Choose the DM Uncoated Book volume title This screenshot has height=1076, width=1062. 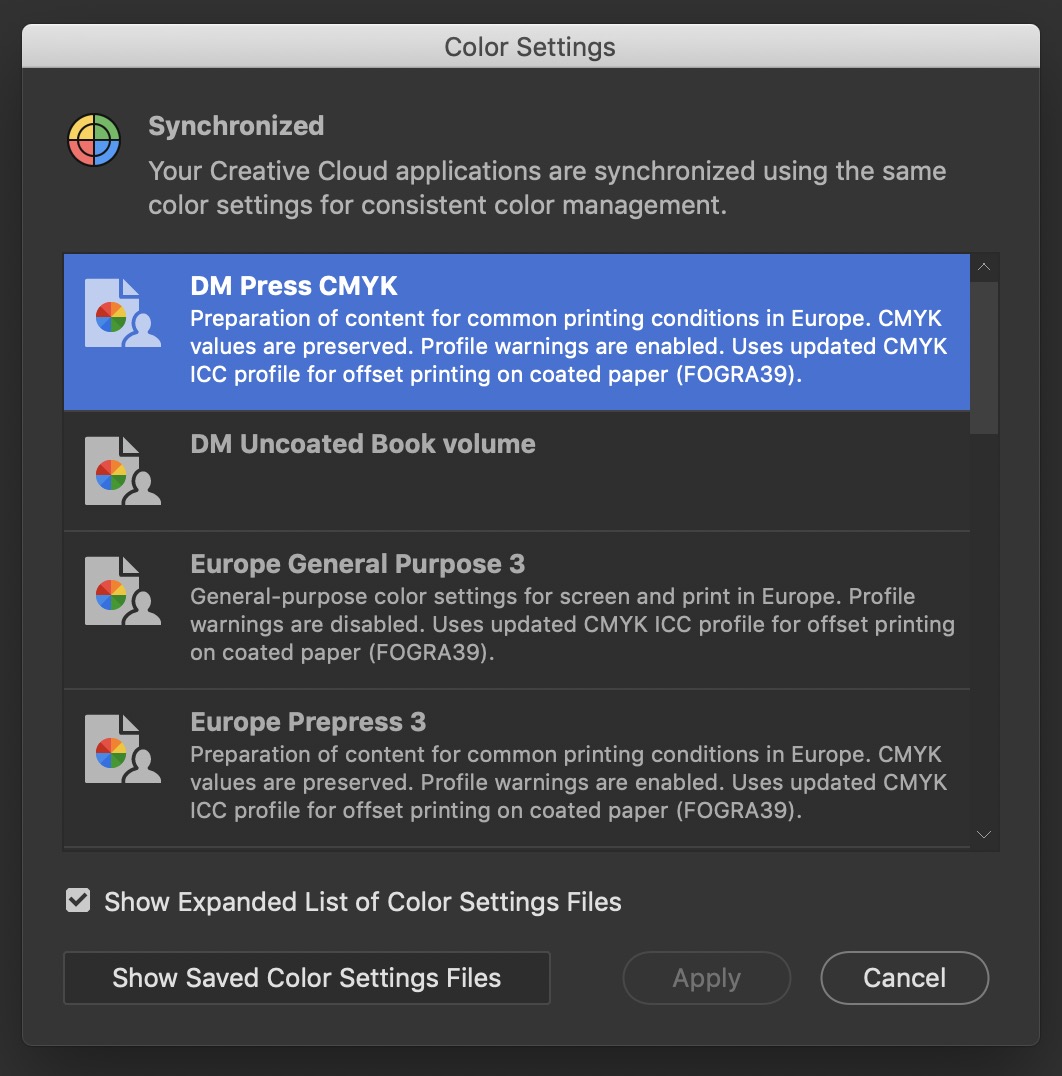pyautogui.click(x=363, y=444)
